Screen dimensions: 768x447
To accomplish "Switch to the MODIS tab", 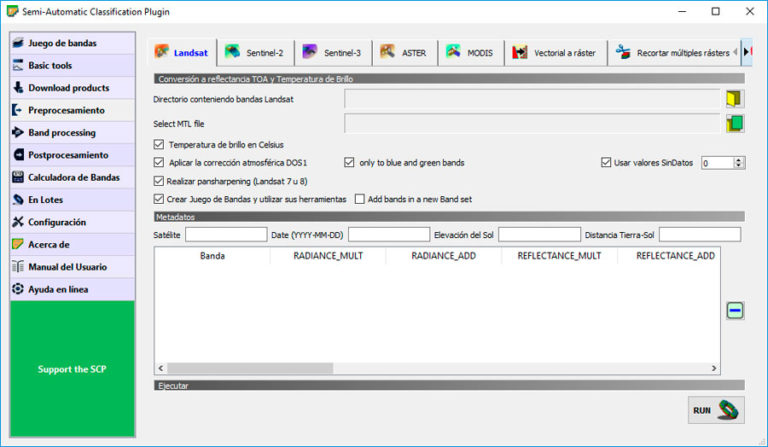I will click(x=471, y=52).
